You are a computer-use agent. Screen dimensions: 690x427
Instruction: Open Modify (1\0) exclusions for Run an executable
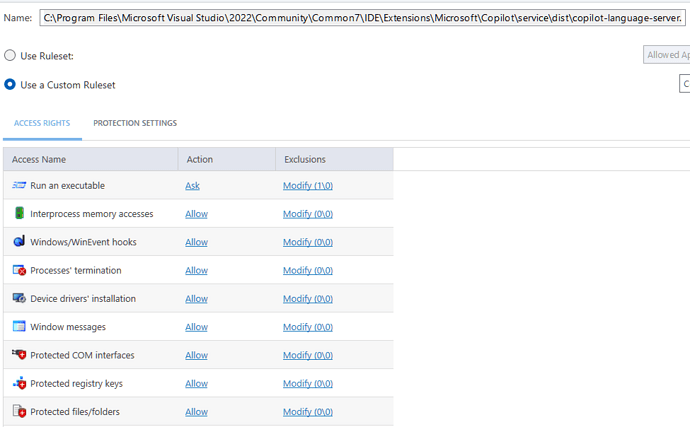point(308,186)
